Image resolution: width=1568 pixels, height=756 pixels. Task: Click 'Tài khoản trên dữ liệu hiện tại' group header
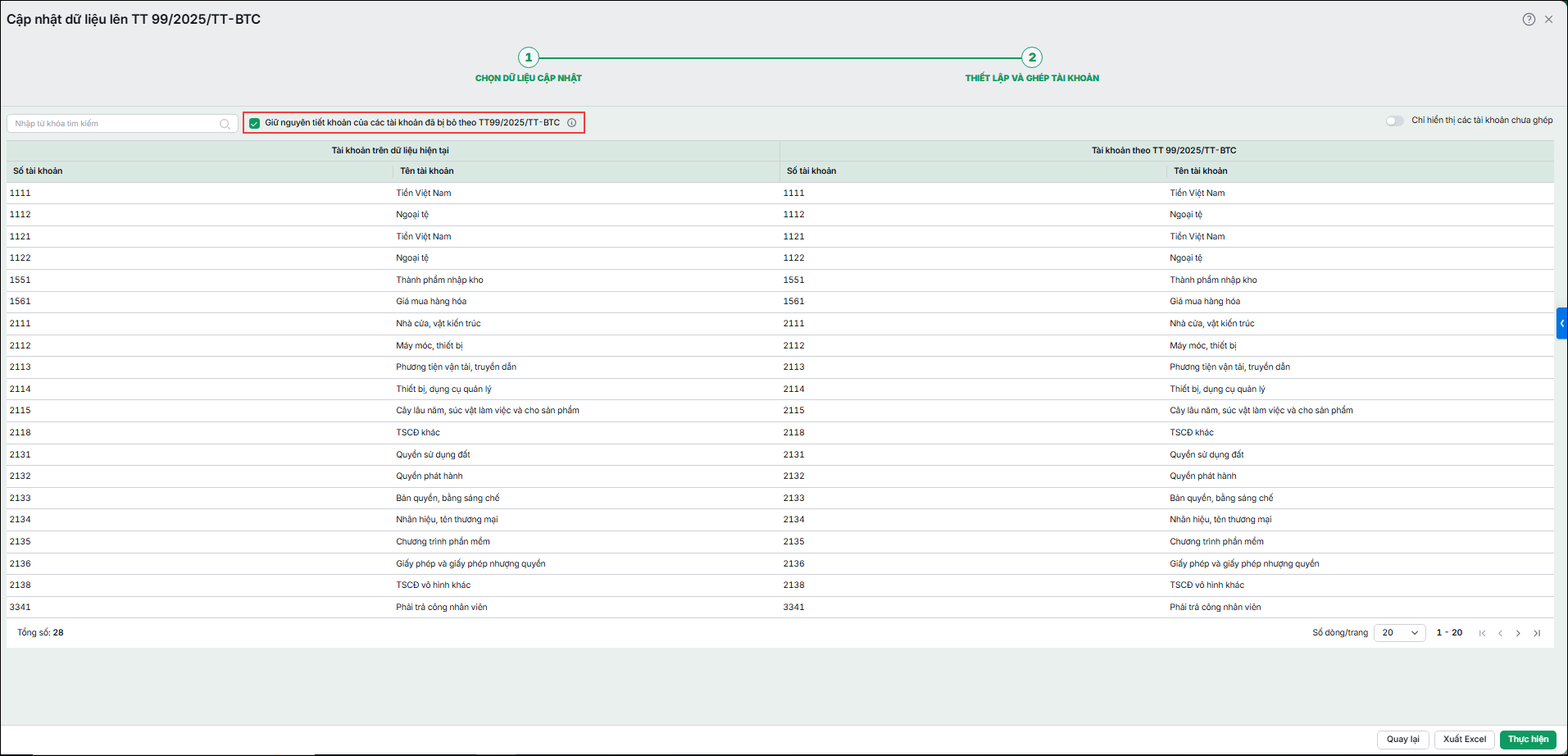tap(390, 151)
